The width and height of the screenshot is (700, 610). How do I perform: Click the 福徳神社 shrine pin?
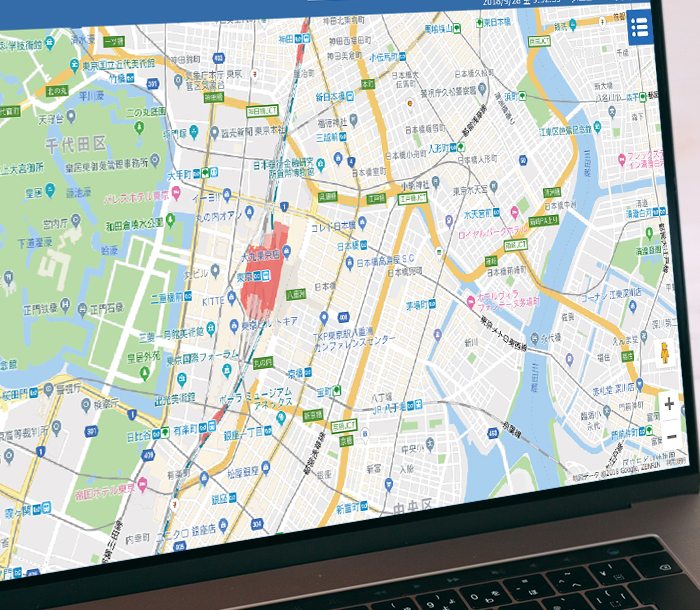click(354, 120)
